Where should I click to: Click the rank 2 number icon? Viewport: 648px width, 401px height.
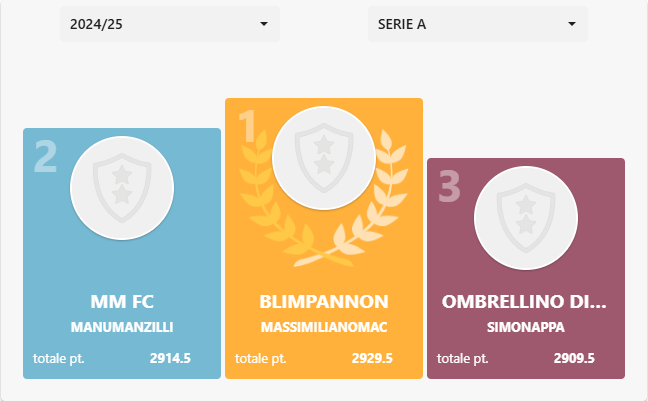coord(45,157)
